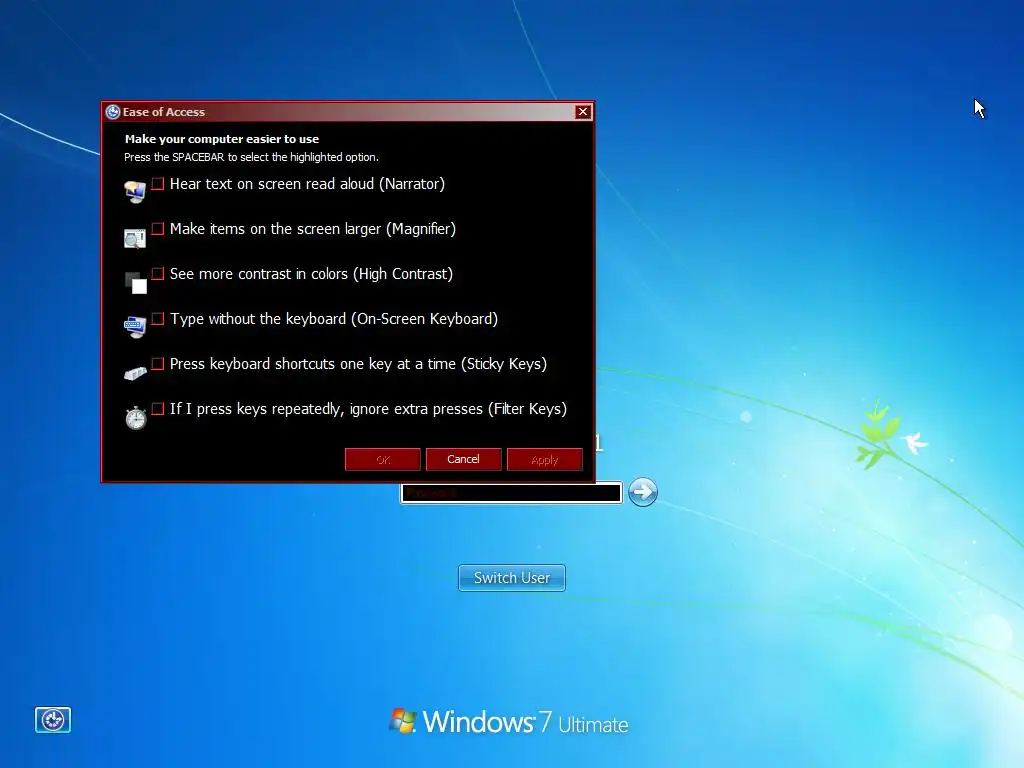1024x768 pixels.
Task: Click the Ease of Access title bar icon
Action: [x=113, y=112]
